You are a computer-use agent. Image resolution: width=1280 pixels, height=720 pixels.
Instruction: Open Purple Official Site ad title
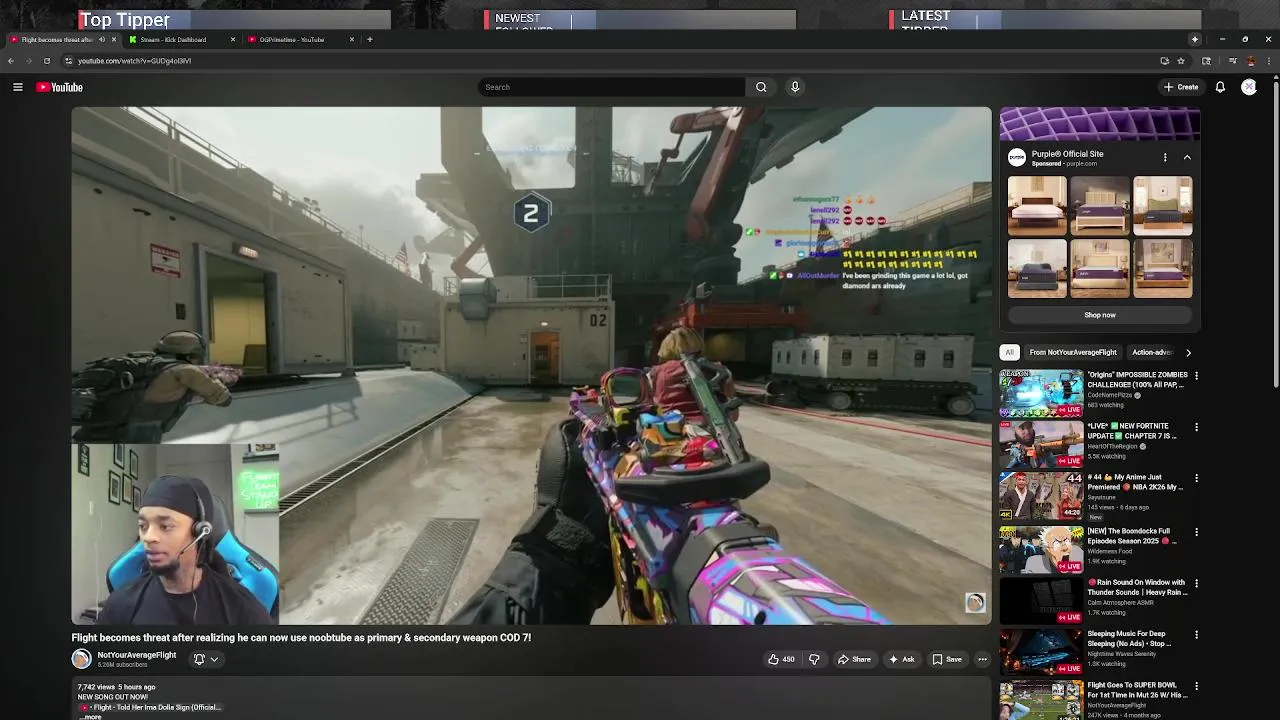coord(1067,154)
